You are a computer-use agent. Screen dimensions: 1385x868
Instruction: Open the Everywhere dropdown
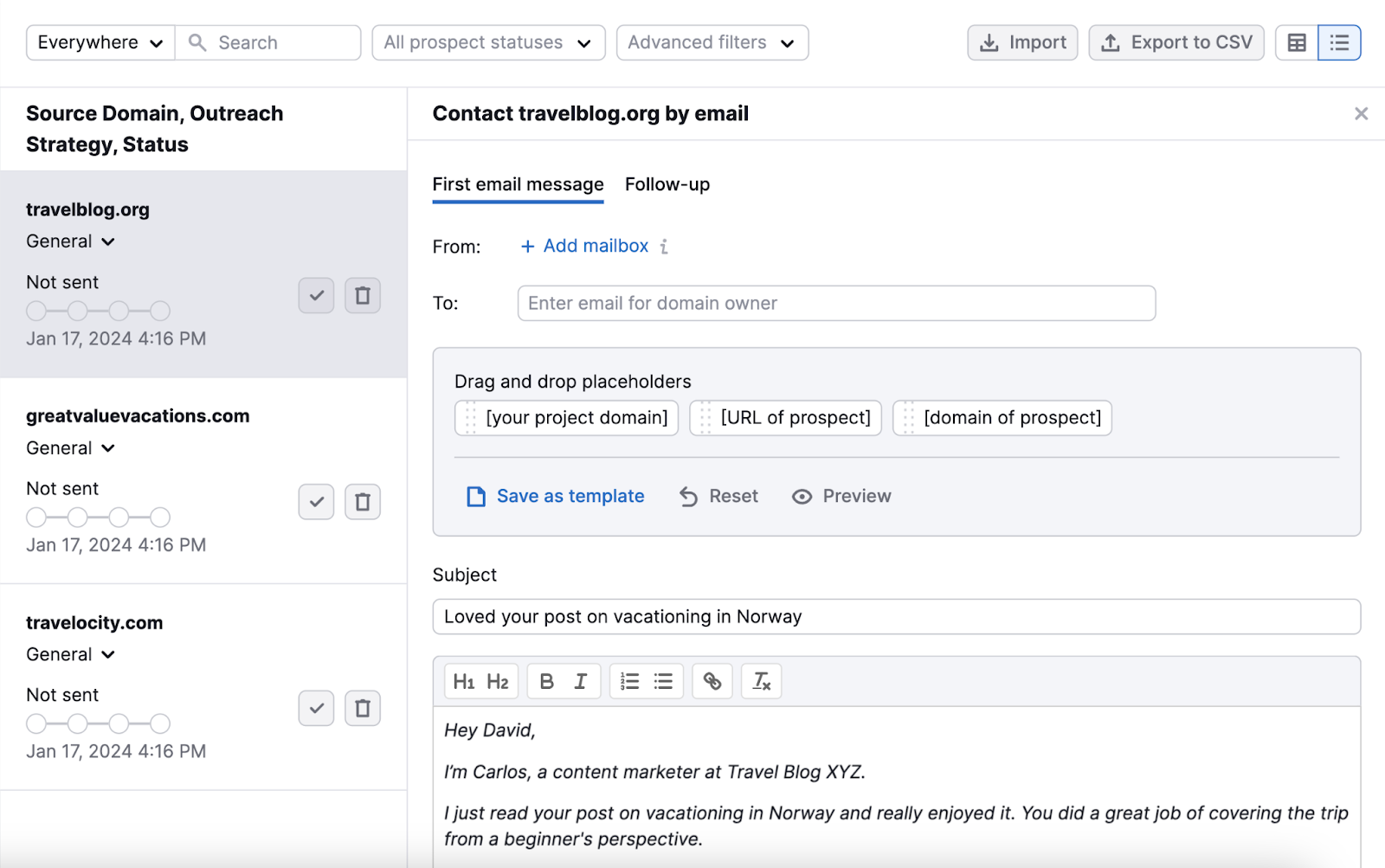coord(99,42)
